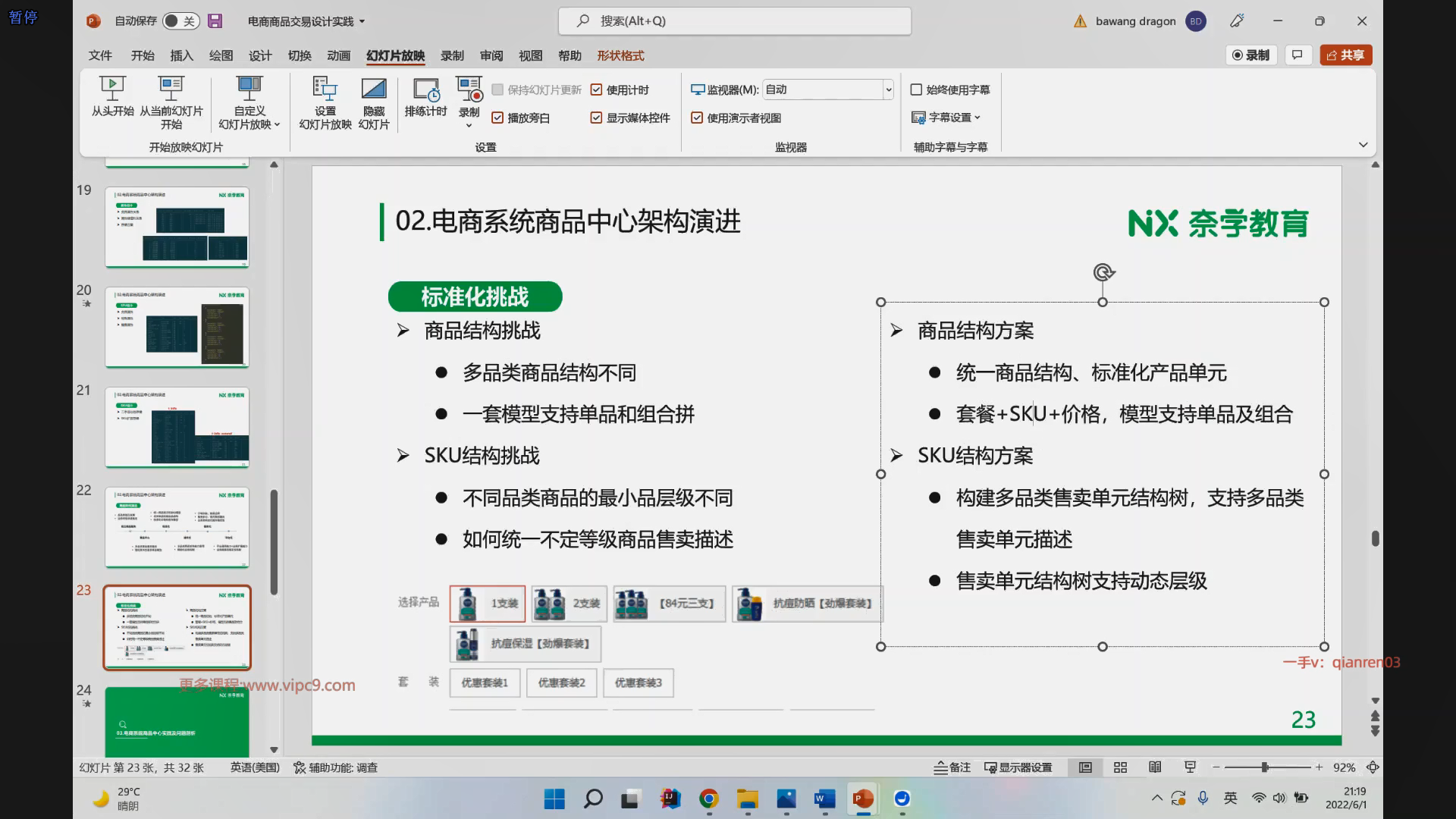Screen dimensions: 1456x819
Task: Open PowerPoint from the Windows taskbar
Action: pos(863,799)
